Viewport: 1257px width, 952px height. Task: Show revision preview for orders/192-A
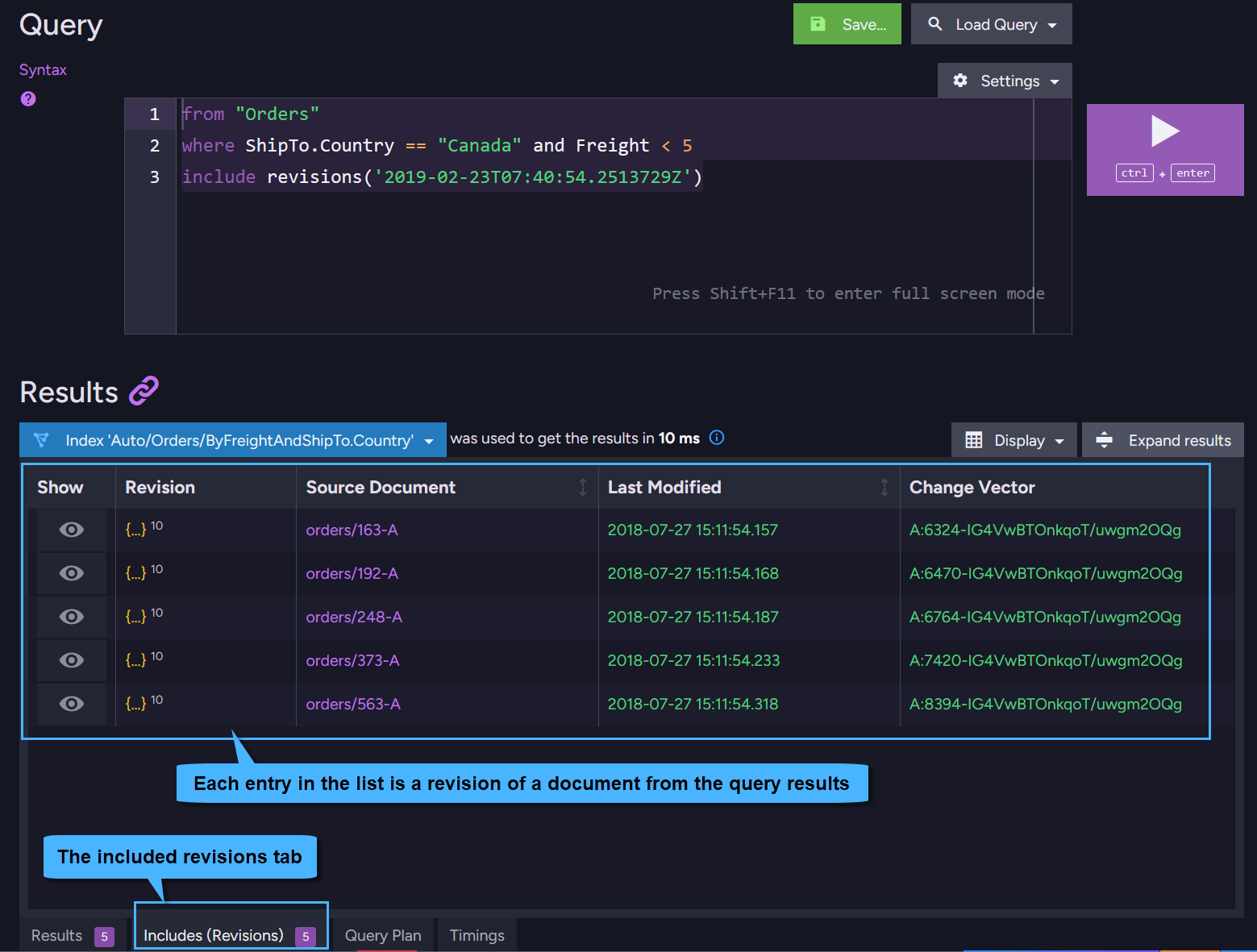point(72,573)
